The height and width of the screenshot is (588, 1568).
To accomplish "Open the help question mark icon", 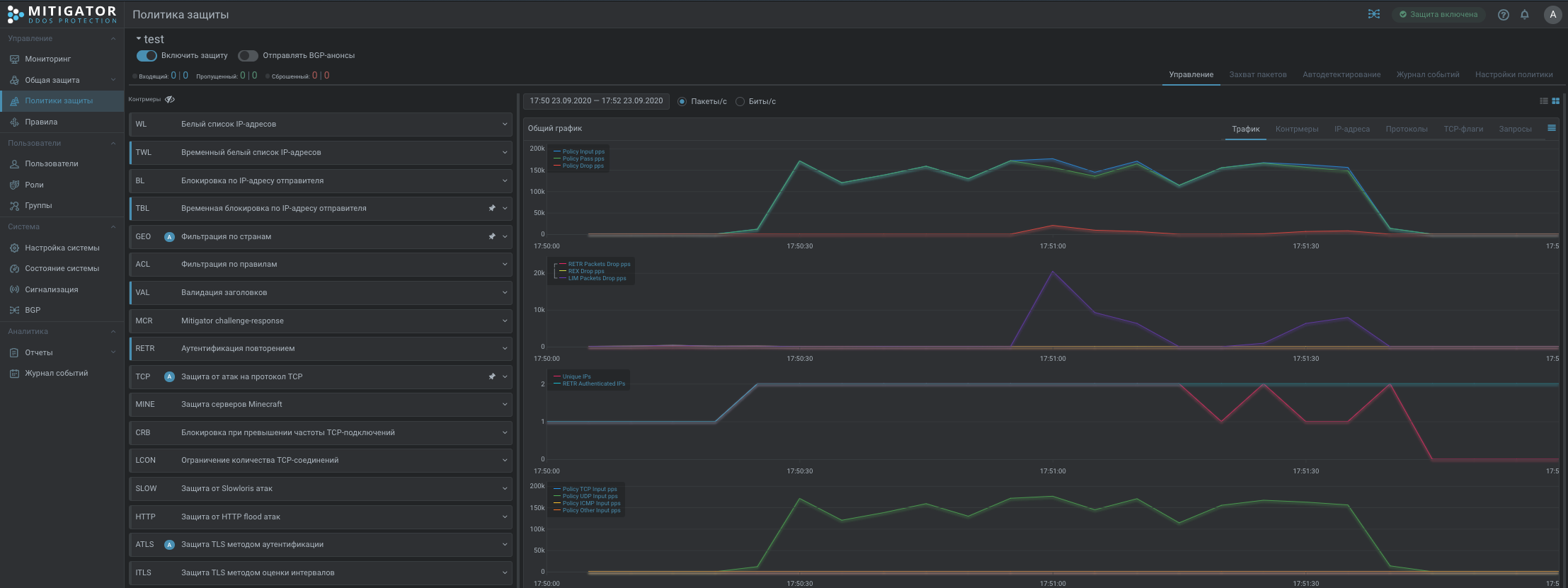I will click(x=1503, y=15).
